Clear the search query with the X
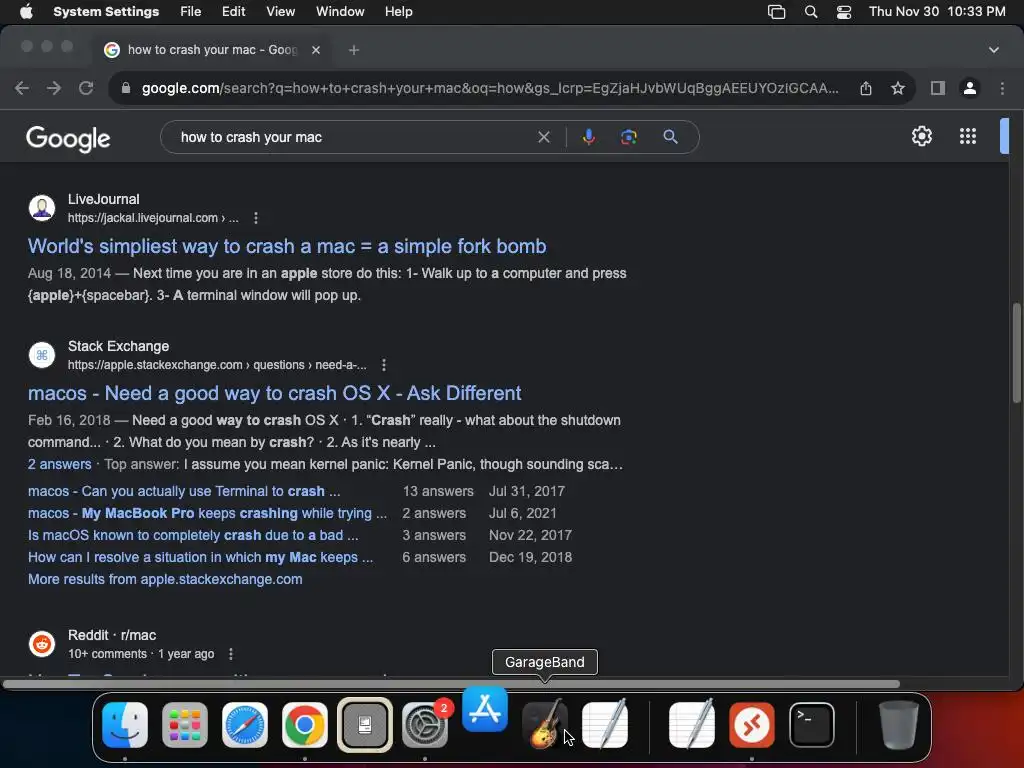Viewport: 1024px width, 768px height. (543, 137)
